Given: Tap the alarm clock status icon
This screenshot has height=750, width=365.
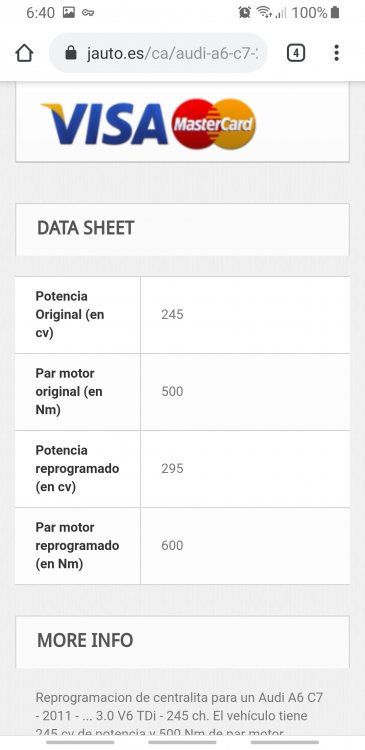Looking at the screenshot, I should 244,12.
